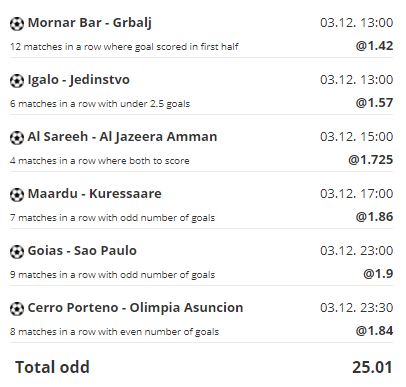Open the Maardu - Kuressaare match

tap(95, 194)
